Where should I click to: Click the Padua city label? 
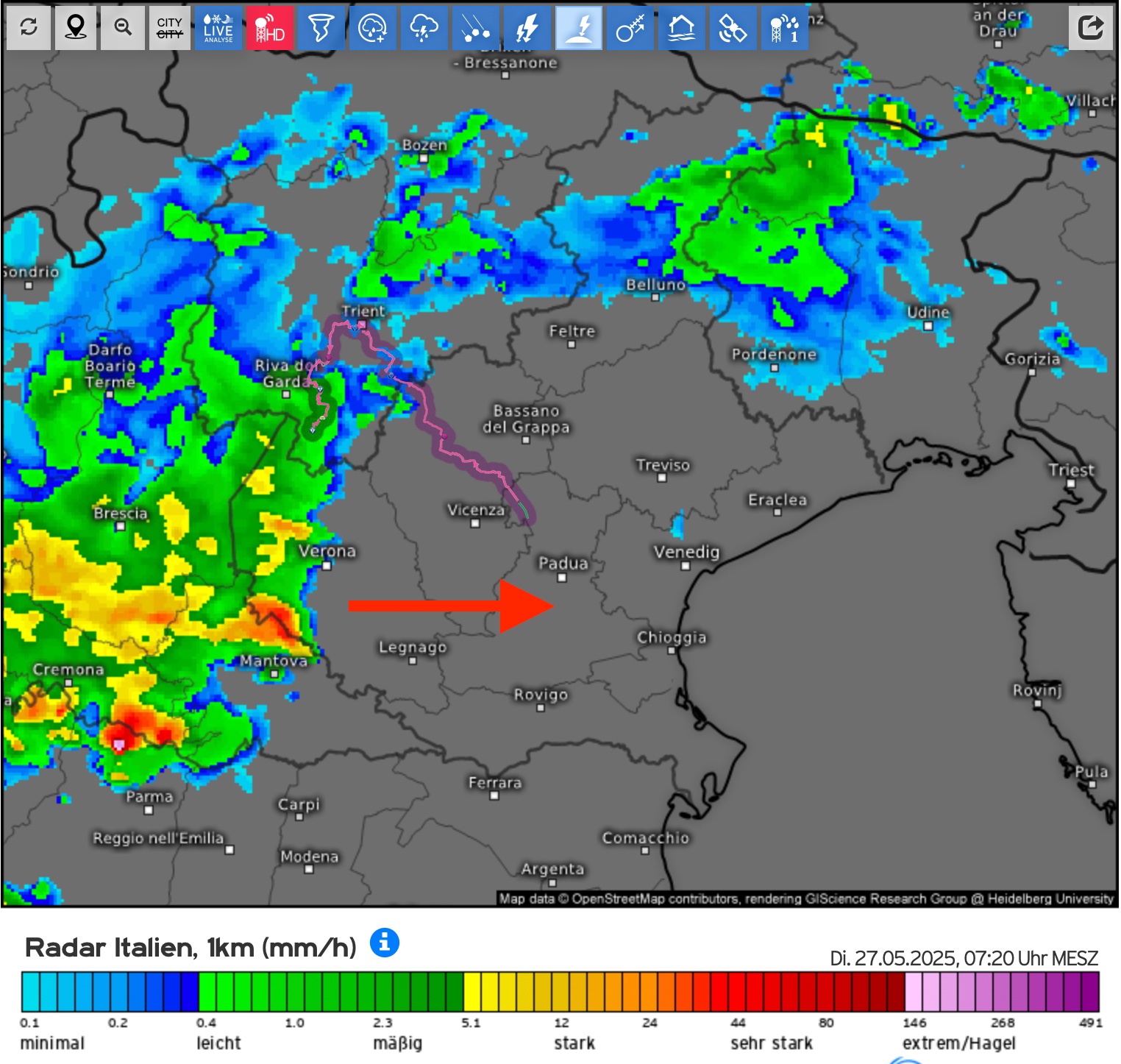point(563,564)
